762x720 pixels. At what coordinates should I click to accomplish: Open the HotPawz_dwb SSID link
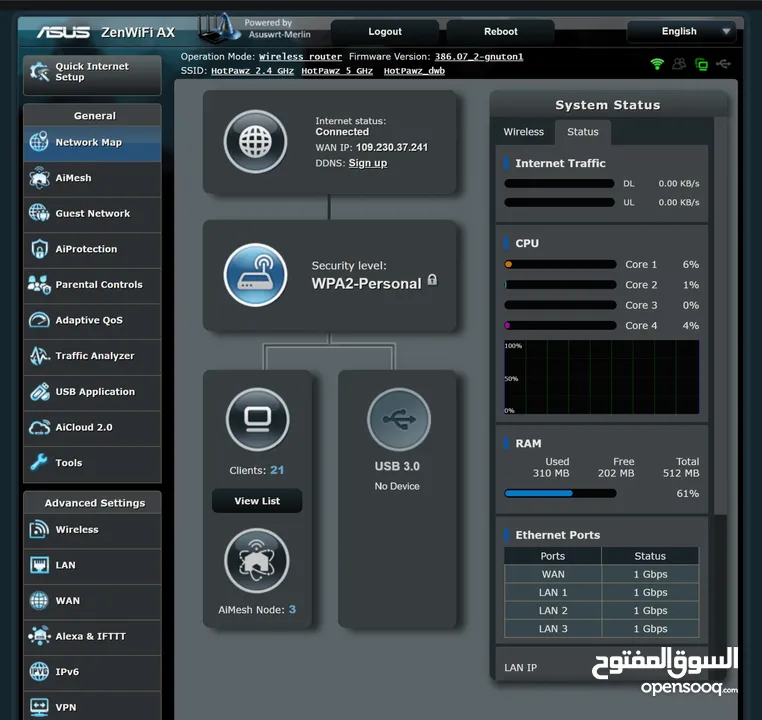pos(414,71)
